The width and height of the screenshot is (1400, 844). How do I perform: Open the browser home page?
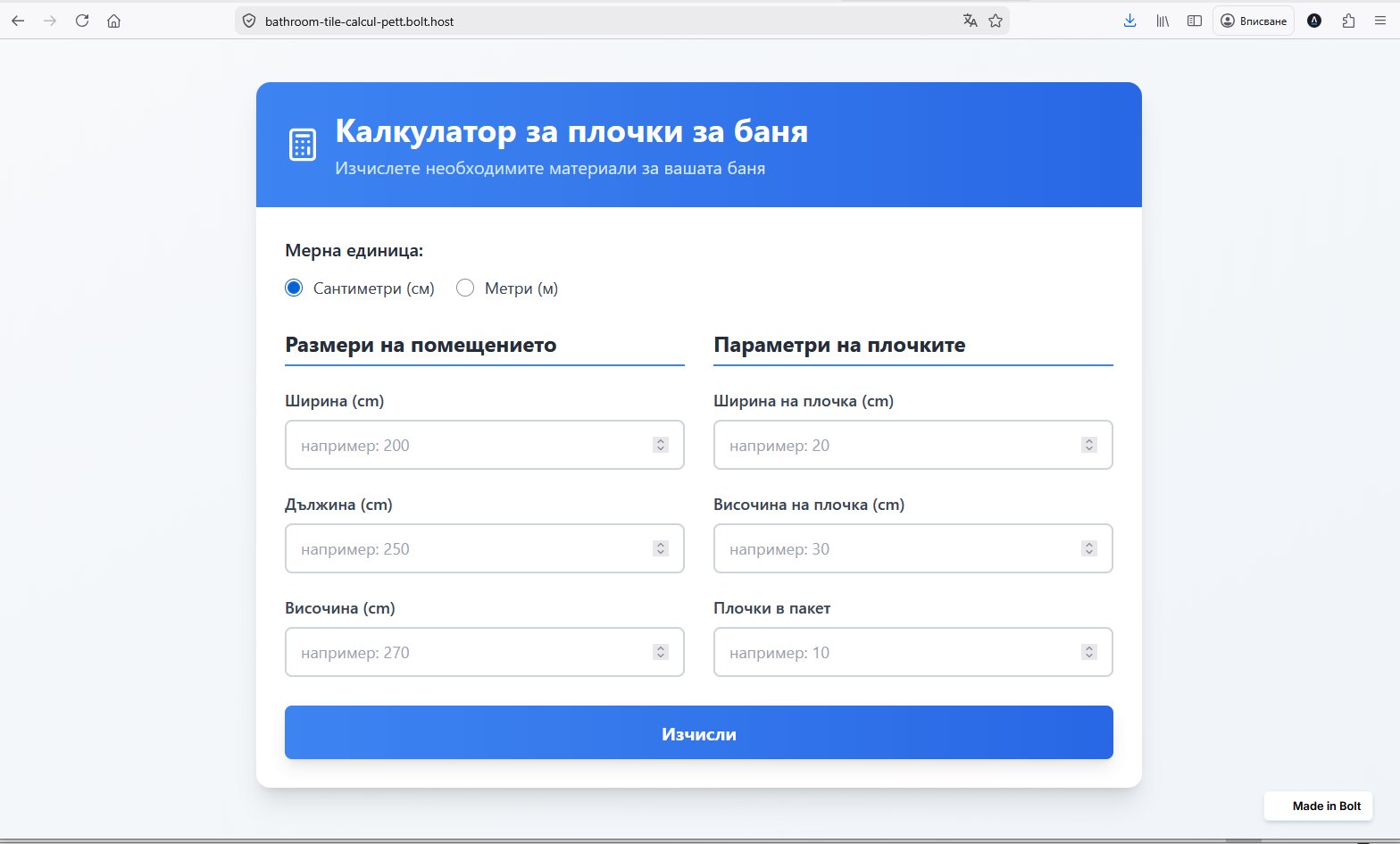click(x=113, y=21)
